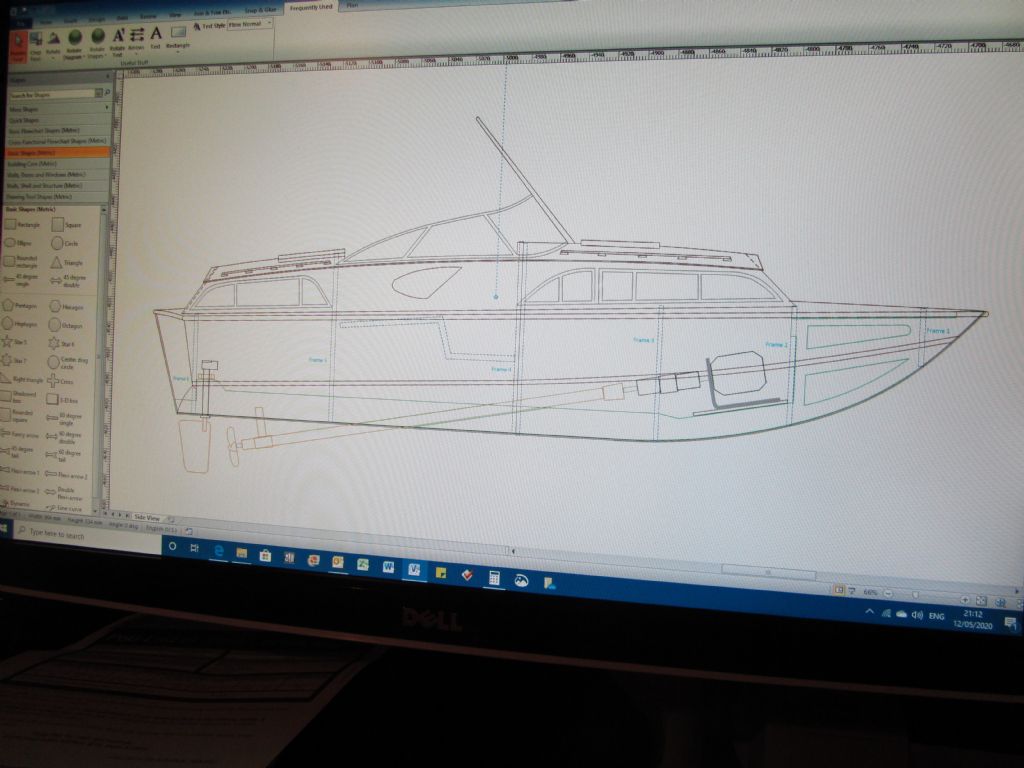Pick the Octagon shape from the stencil
The height and width of the screenshot is (768, 1024).
coord(66,325)
